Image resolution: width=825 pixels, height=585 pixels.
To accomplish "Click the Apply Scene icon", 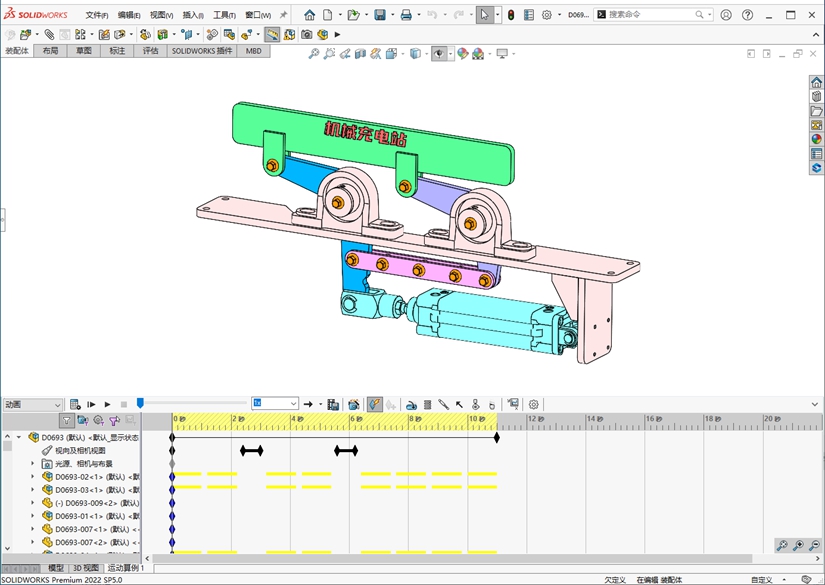I will [478, 54].
